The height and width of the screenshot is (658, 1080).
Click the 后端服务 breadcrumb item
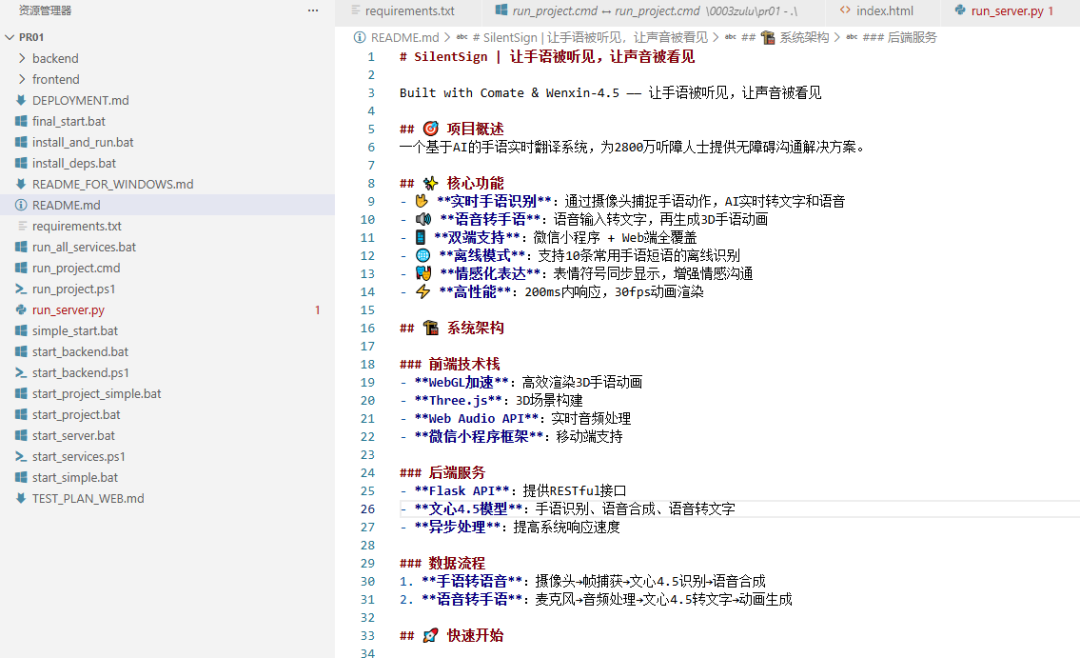click(x=911, y=37)
